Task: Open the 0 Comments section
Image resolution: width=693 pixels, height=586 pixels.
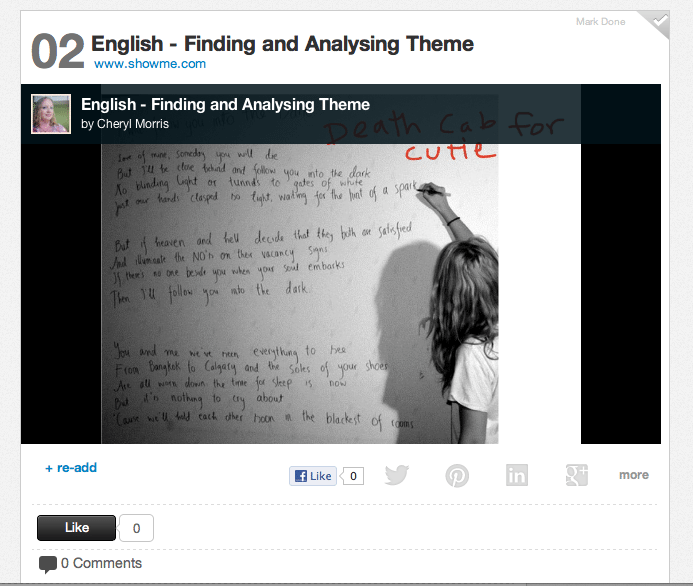Action: [x=101, y=563]
